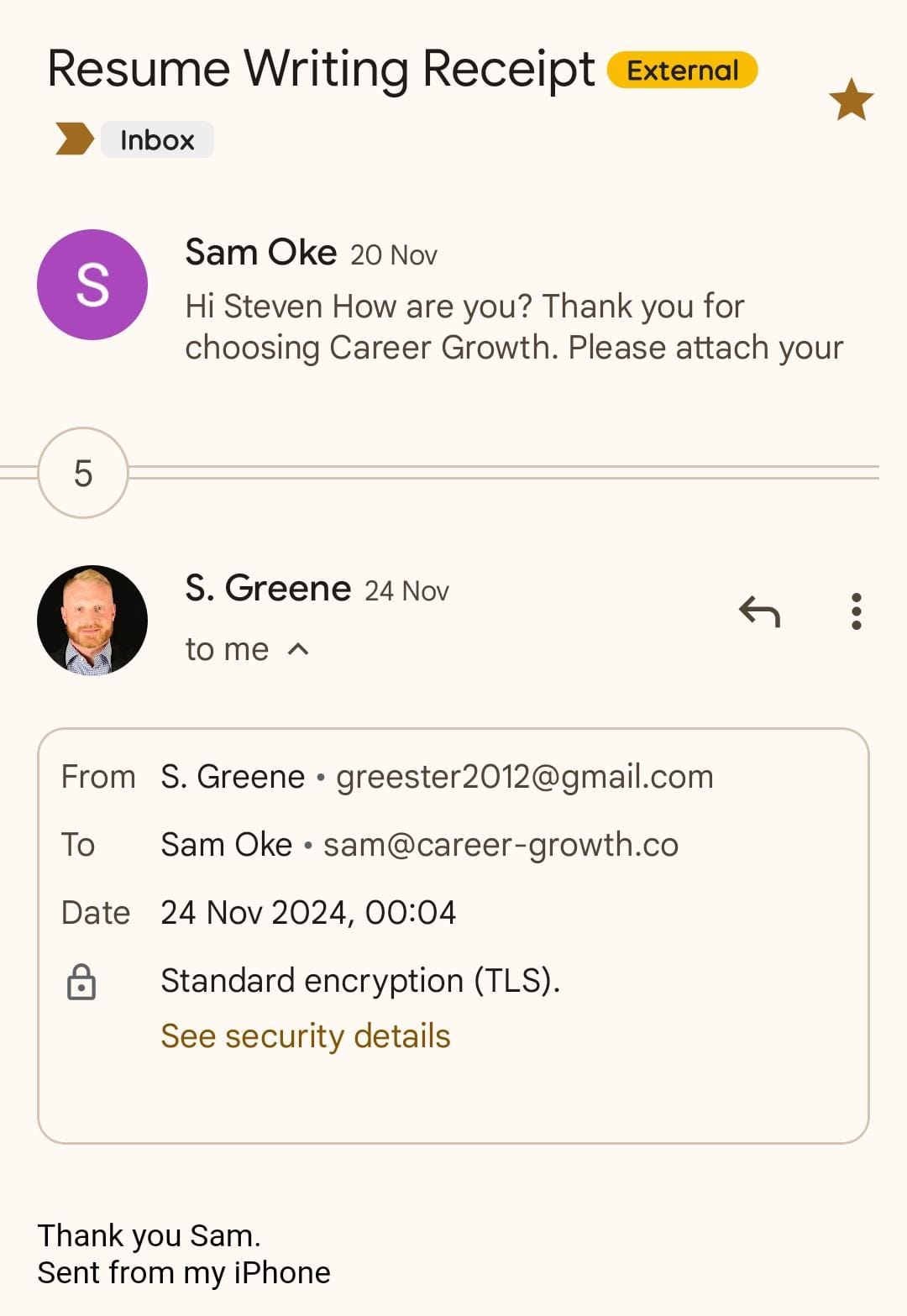
Task: Tap the Inbox label chip
Action: (x=157, y=139)
